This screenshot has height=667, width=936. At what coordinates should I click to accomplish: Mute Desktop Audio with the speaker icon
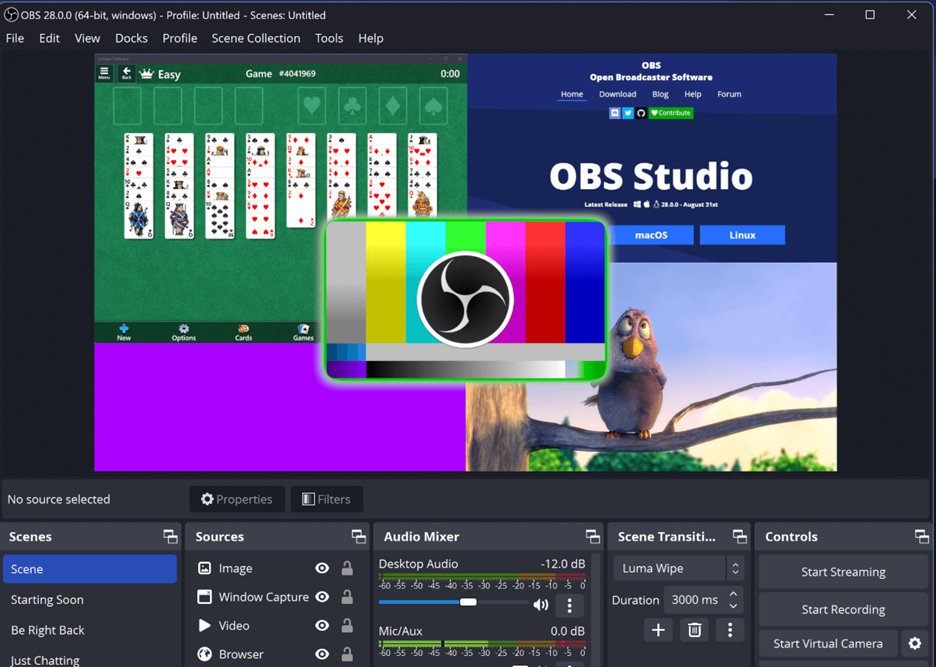(x=541, y=604)
